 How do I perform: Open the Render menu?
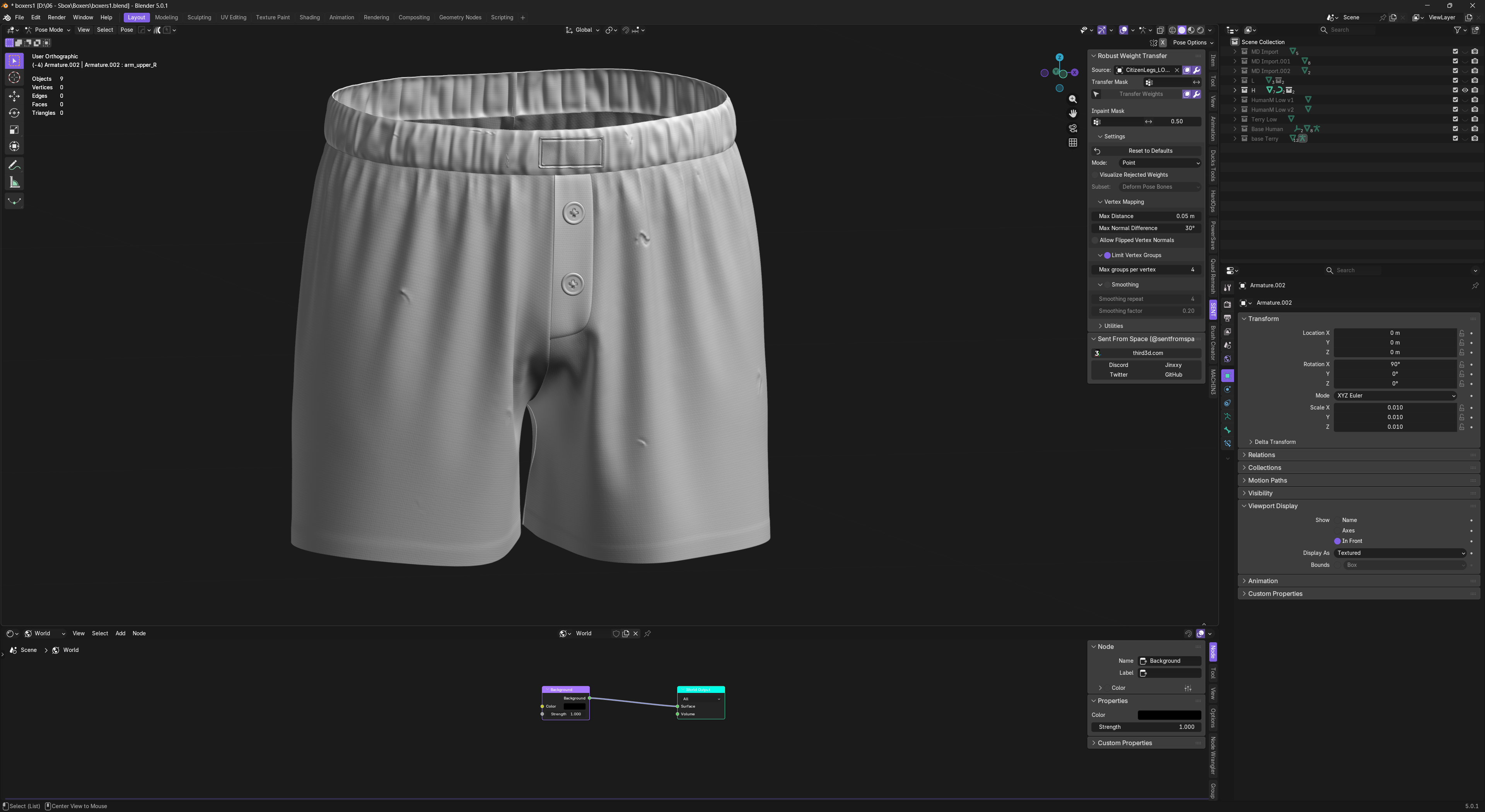[x=56, y=17]
